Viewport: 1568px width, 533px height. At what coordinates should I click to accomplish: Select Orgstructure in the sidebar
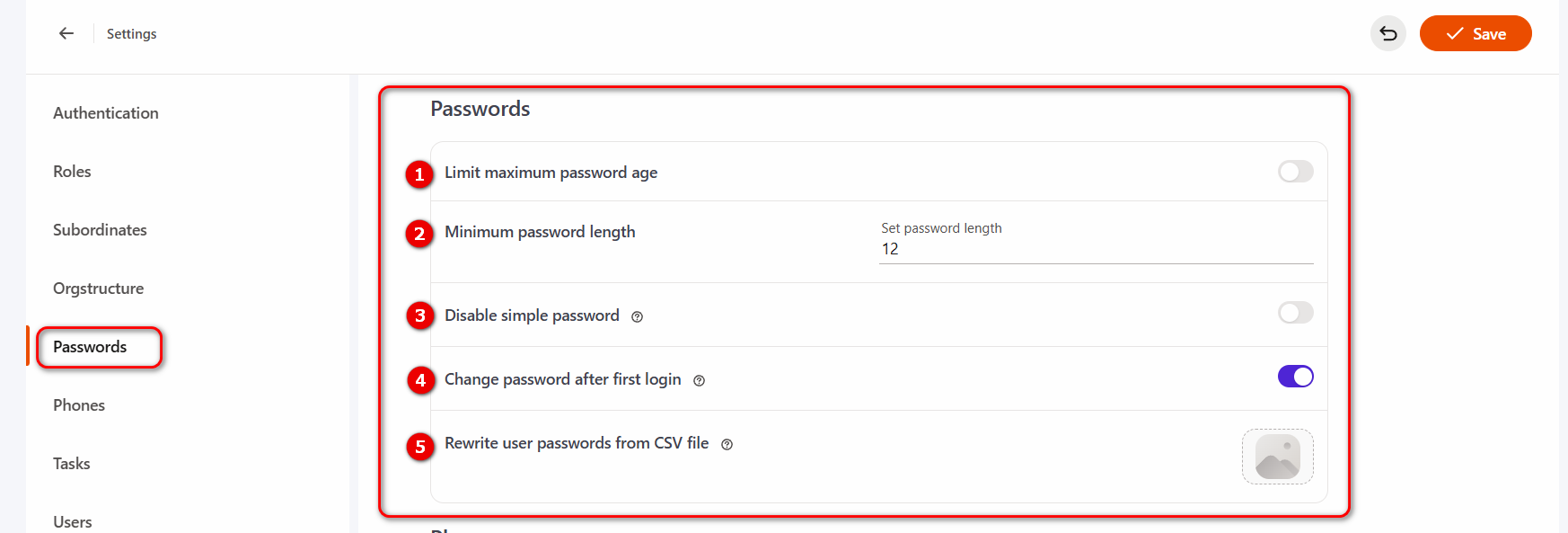pos(98,289)
